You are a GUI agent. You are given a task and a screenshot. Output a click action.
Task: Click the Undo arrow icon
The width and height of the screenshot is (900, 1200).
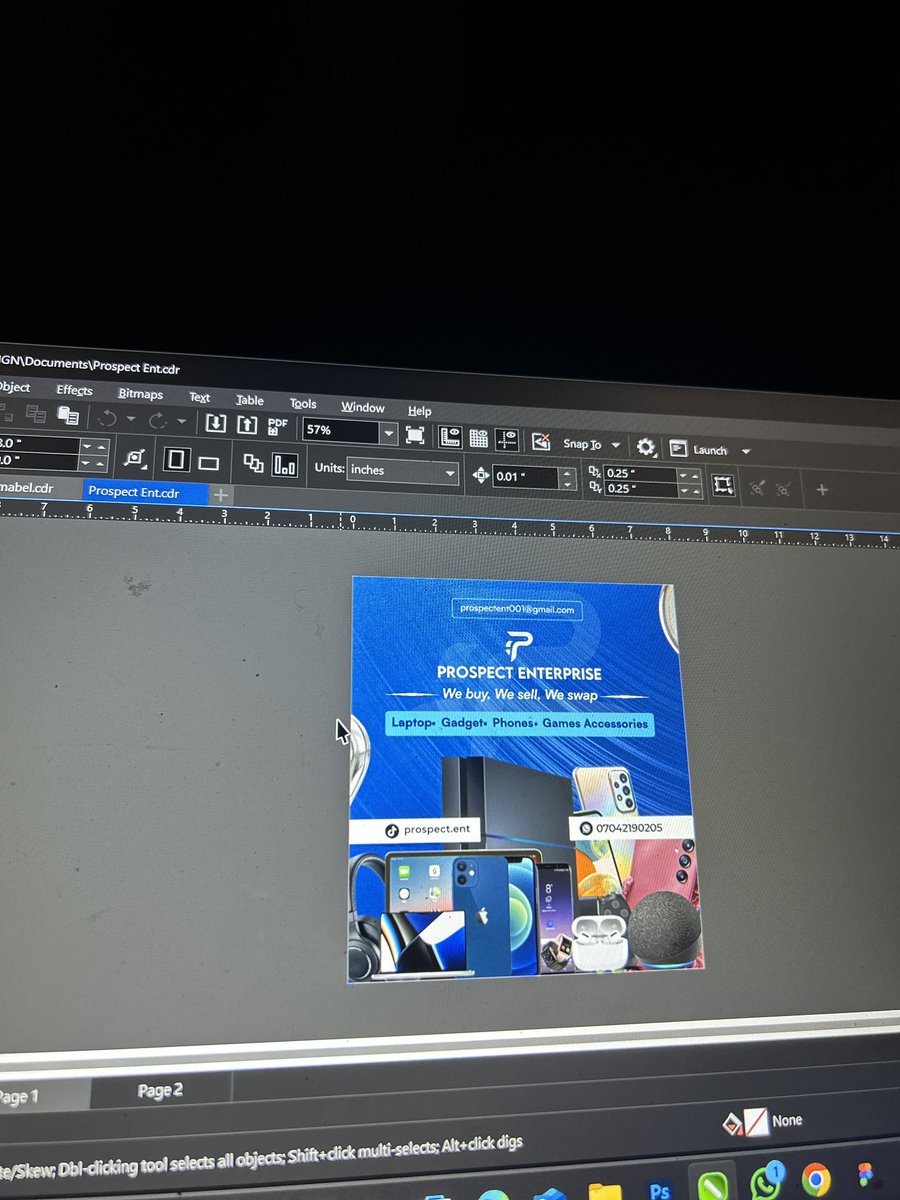click(107, 418)
